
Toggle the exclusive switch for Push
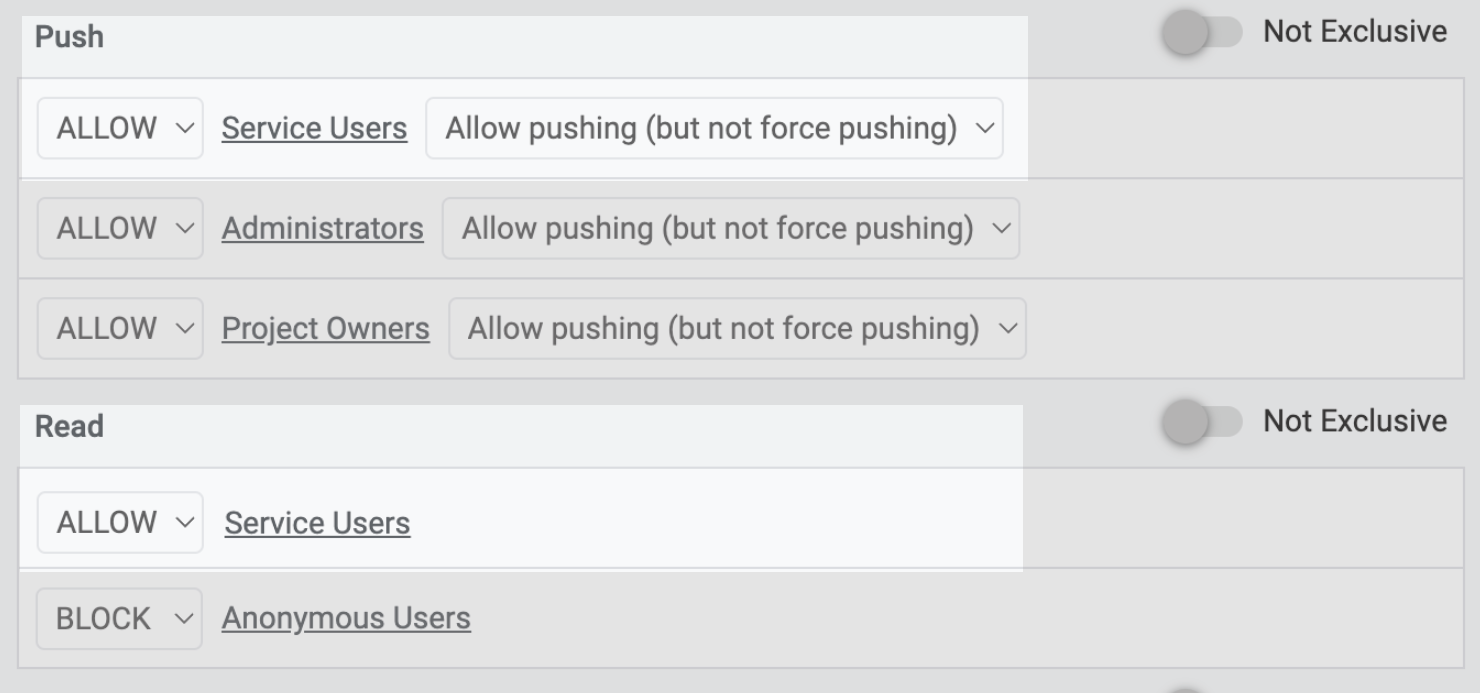pyautogui.click(x=1200, y=33)
